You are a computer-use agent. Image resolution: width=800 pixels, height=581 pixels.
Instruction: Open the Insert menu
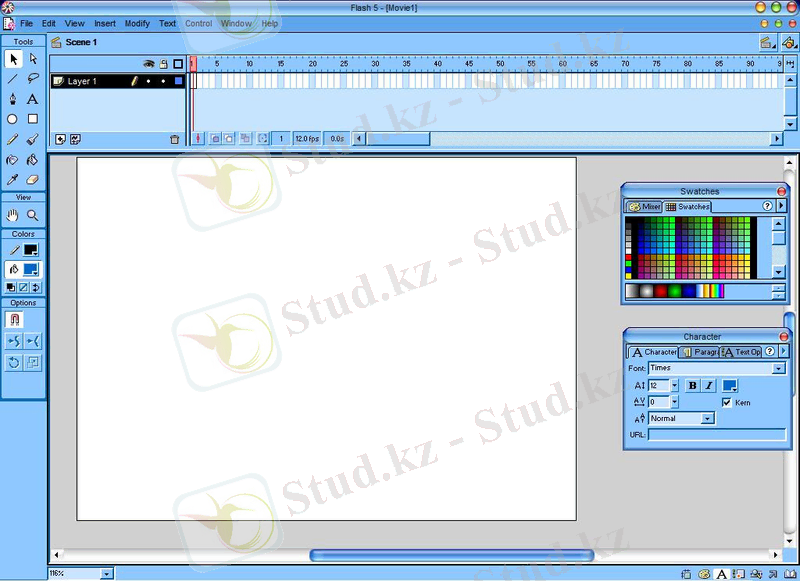coord(105,23)
